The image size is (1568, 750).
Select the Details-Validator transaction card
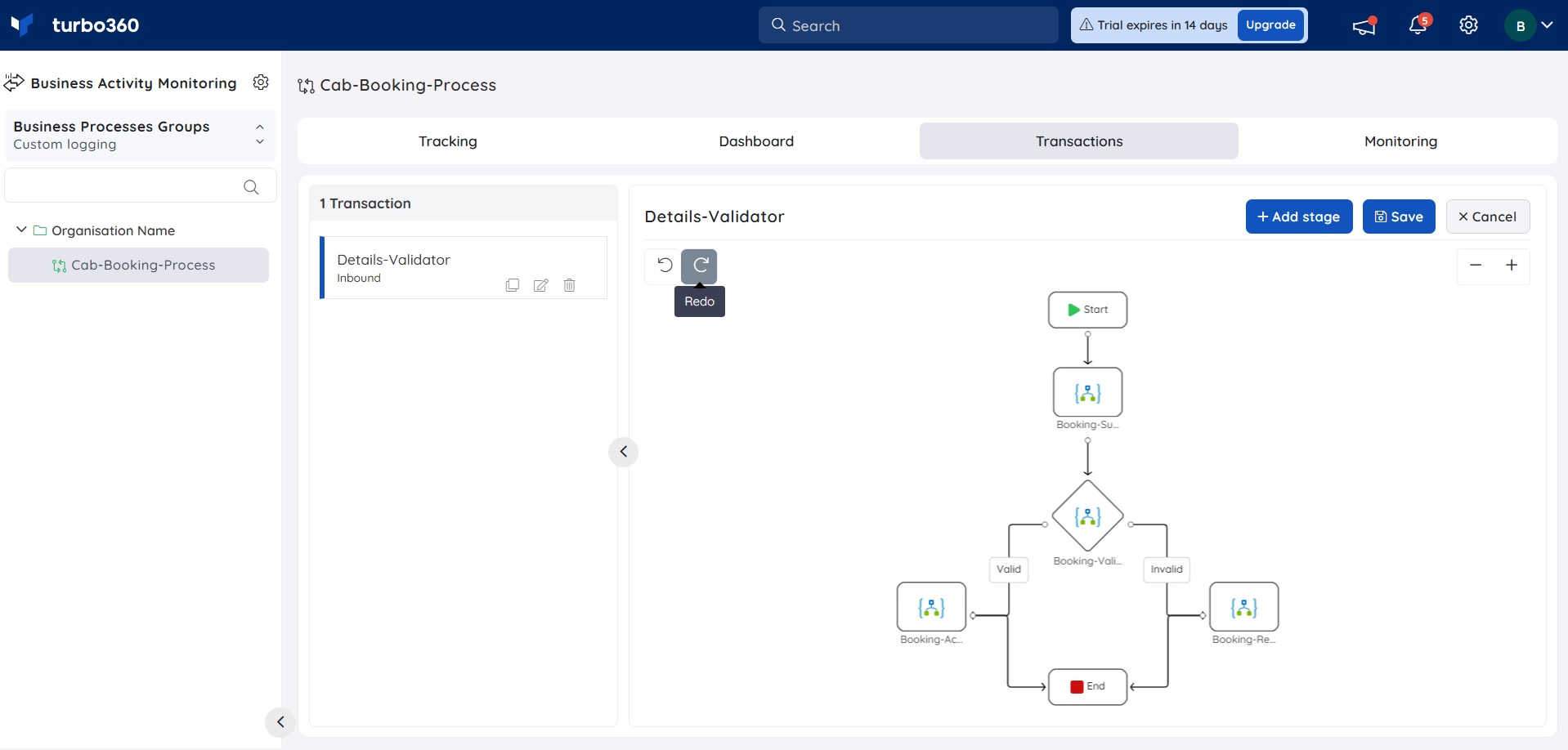point(464,268)
